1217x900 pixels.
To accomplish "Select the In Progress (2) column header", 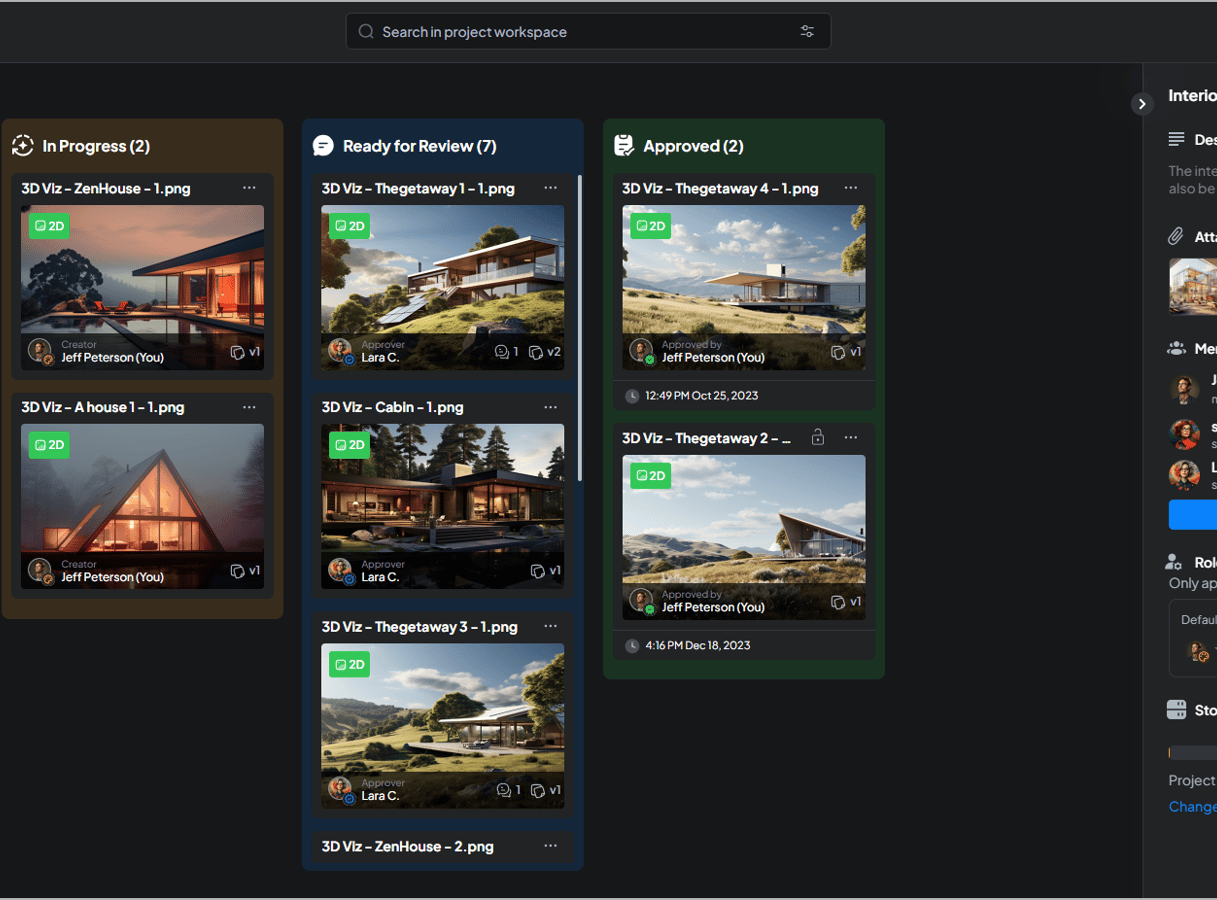I will (95, 146).
